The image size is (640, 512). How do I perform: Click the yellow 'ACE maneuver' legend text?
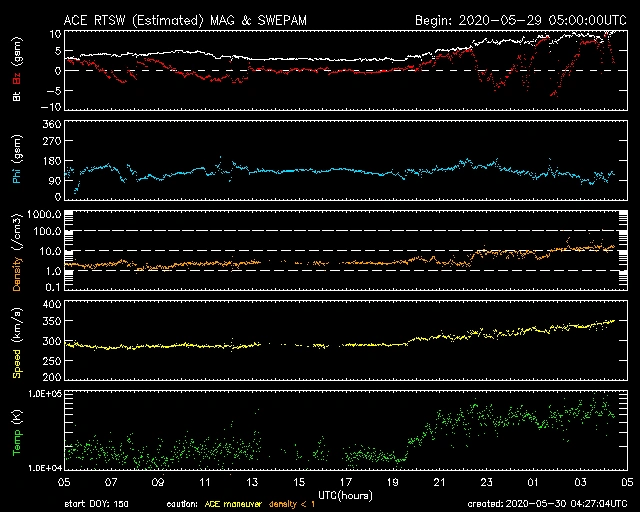[x=233, y=504]
